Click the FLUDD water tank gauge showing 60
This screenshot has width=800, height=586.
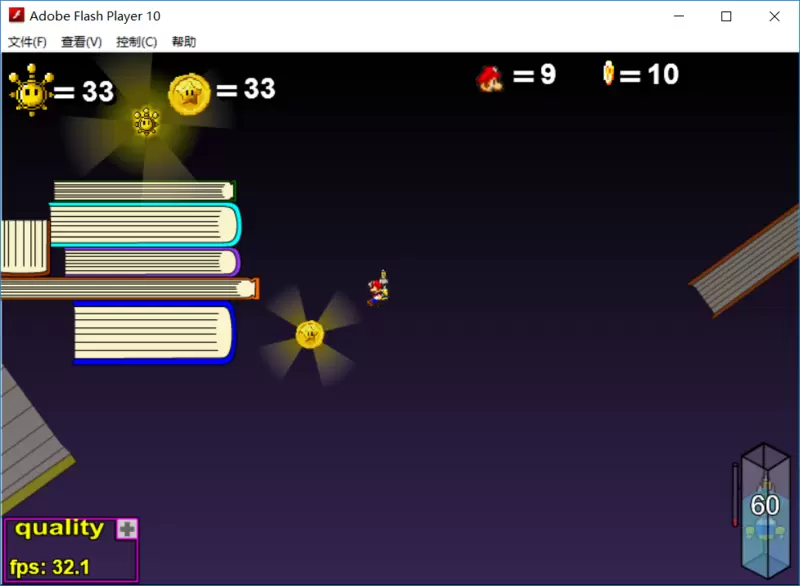click(x=764, y=512)
